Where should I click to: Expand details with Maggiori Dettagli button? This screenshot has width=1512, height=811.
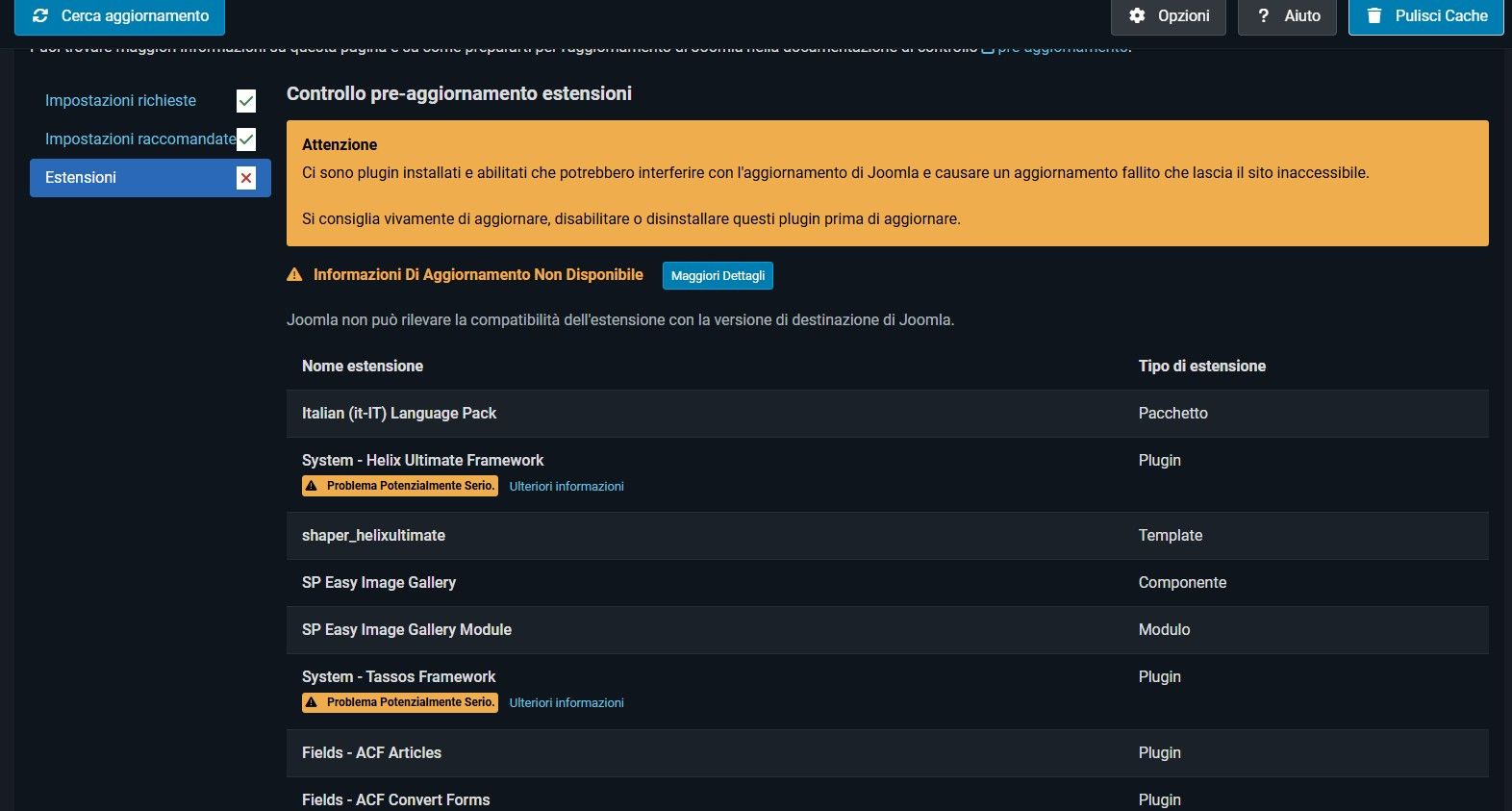click(718, 276)
